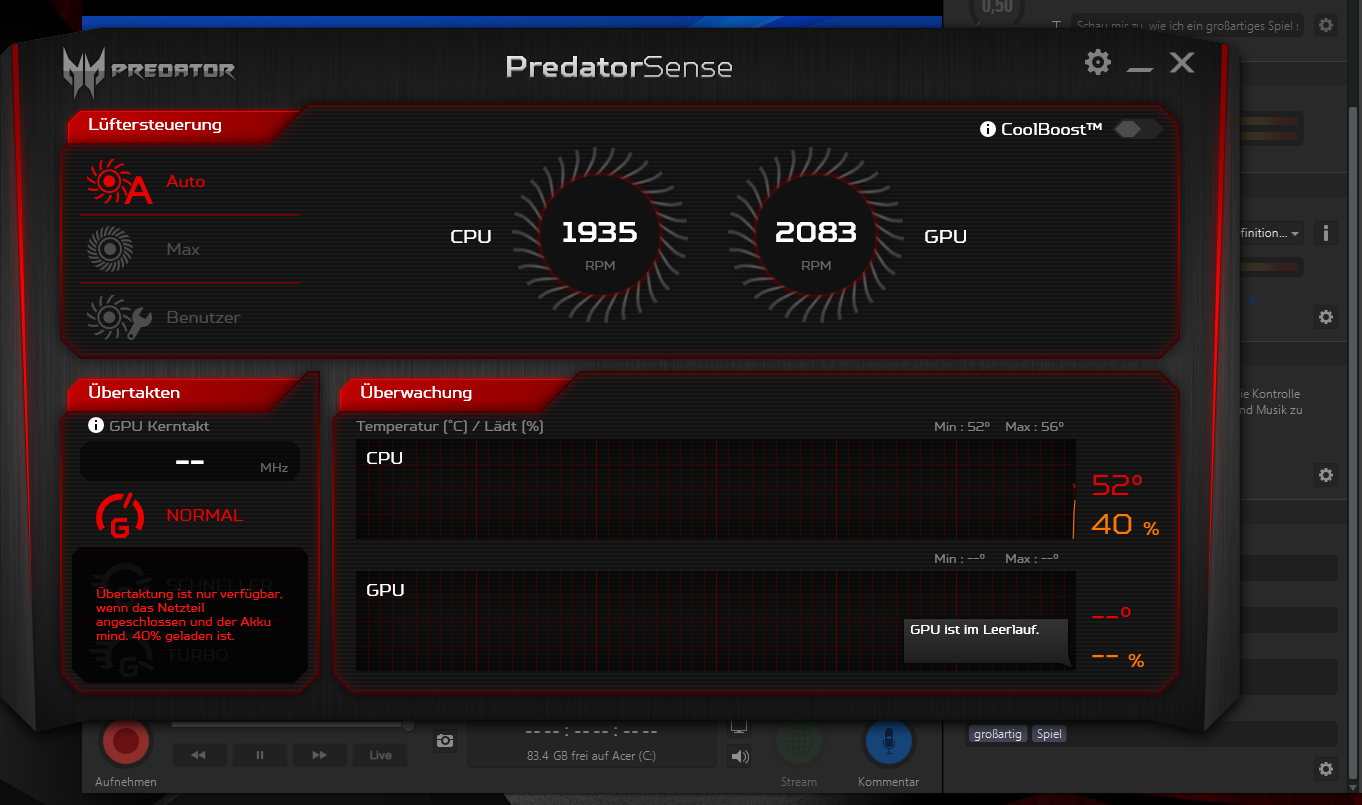Click the CoolBoost info icon
Screen dimensions: 1362x805
tap(987, 129)
